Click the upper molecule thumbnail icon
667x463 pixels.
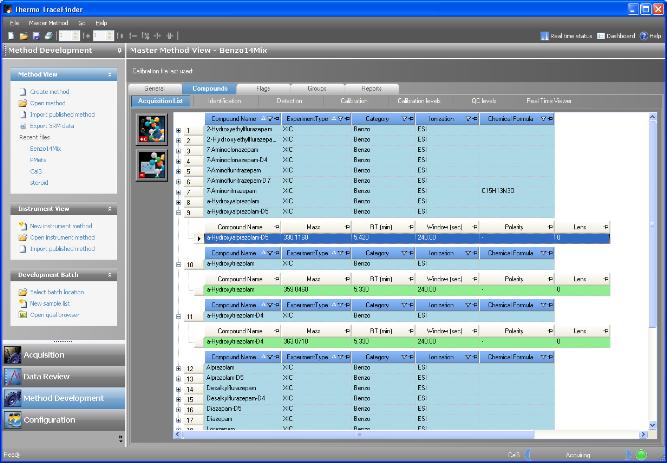point(152,129)
